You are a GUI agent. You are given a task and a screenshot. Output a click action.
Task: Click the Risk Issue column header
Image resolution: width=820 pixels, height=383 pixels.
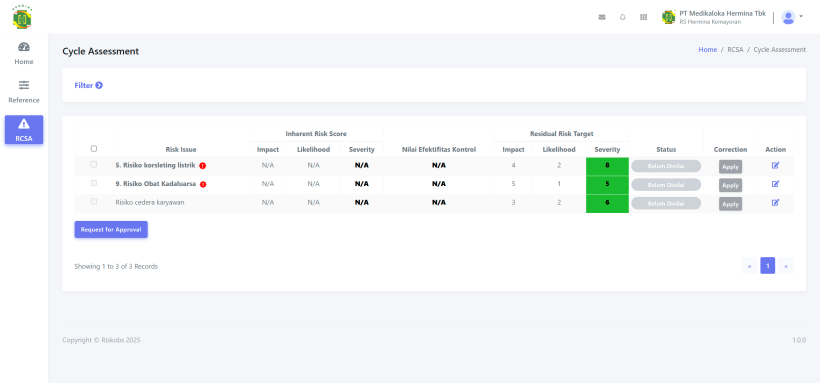tap(181, 150)
